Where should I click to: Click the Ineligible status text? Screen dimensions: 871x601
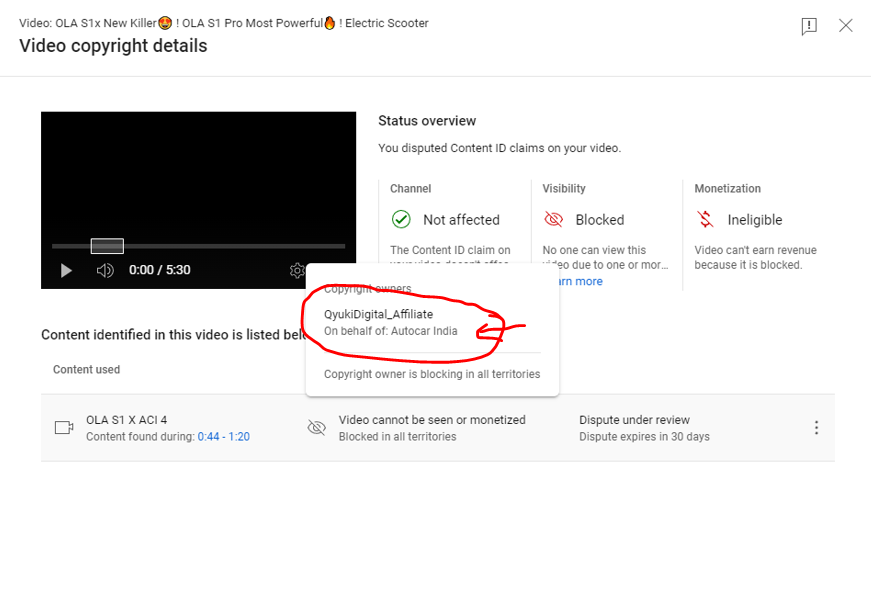755,220
